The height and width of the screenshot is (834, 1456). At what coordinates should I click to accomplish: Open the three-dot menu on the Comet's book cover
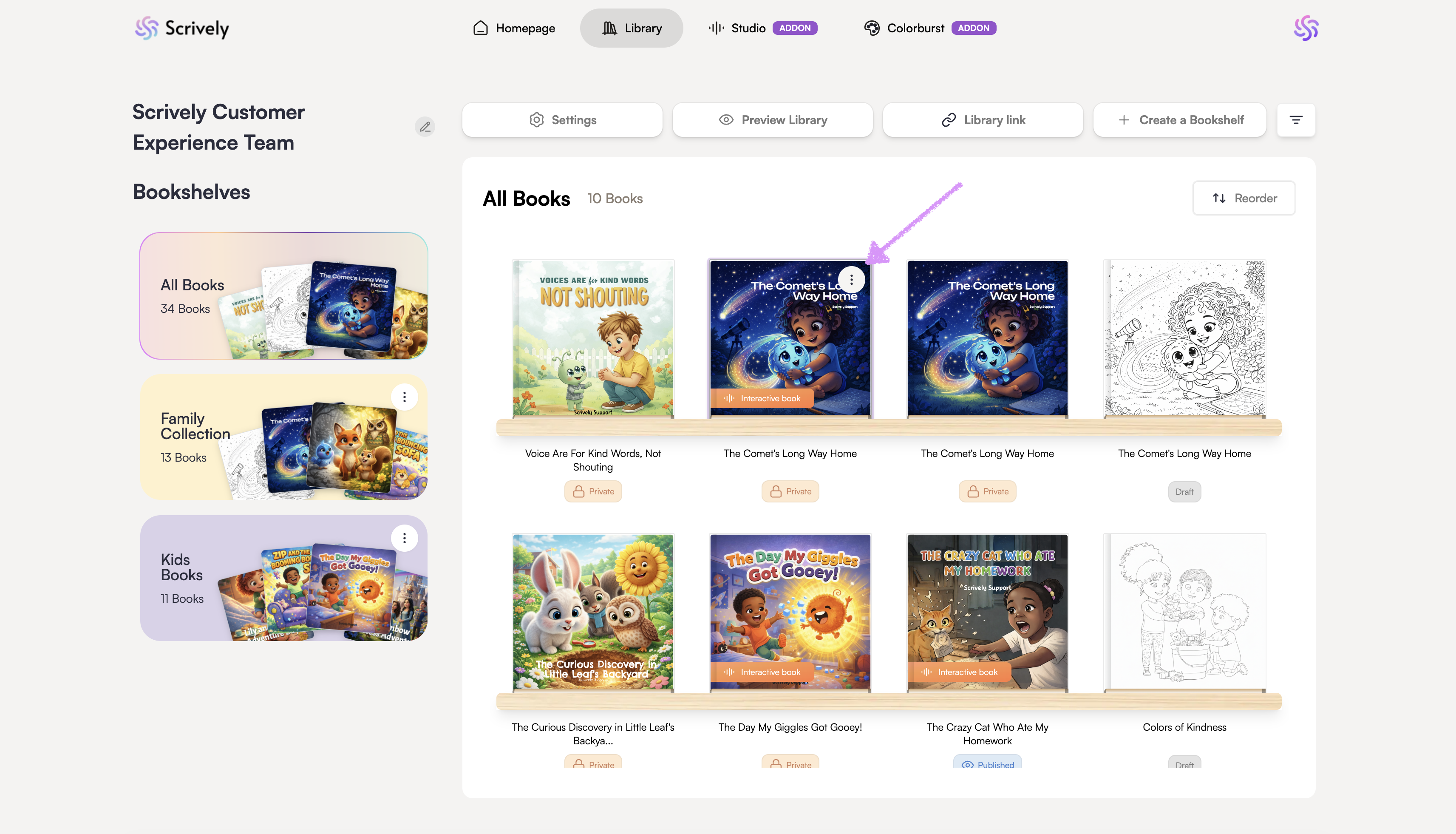click(x=851, y=280)
